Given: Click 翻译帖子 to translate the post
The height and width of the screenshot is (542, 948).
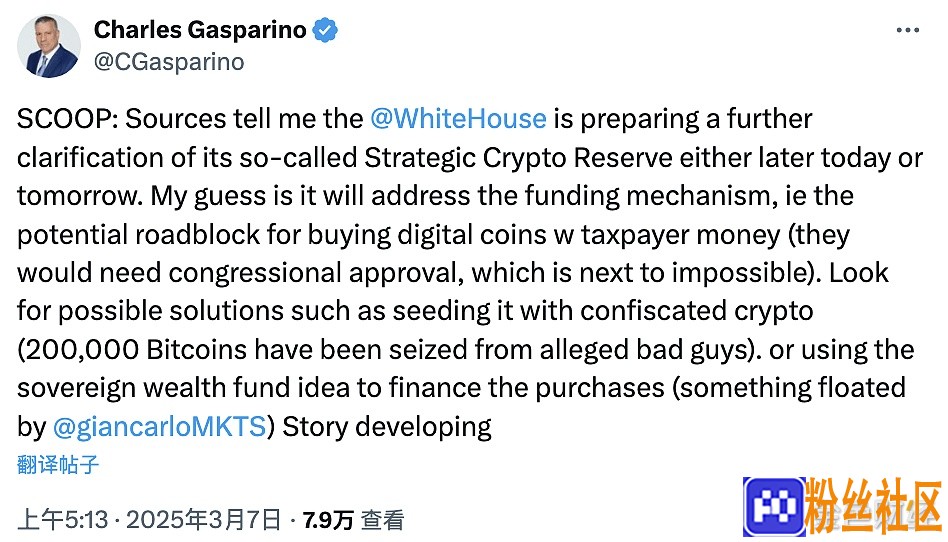Looking at the screenshot, I should [57, 465].
